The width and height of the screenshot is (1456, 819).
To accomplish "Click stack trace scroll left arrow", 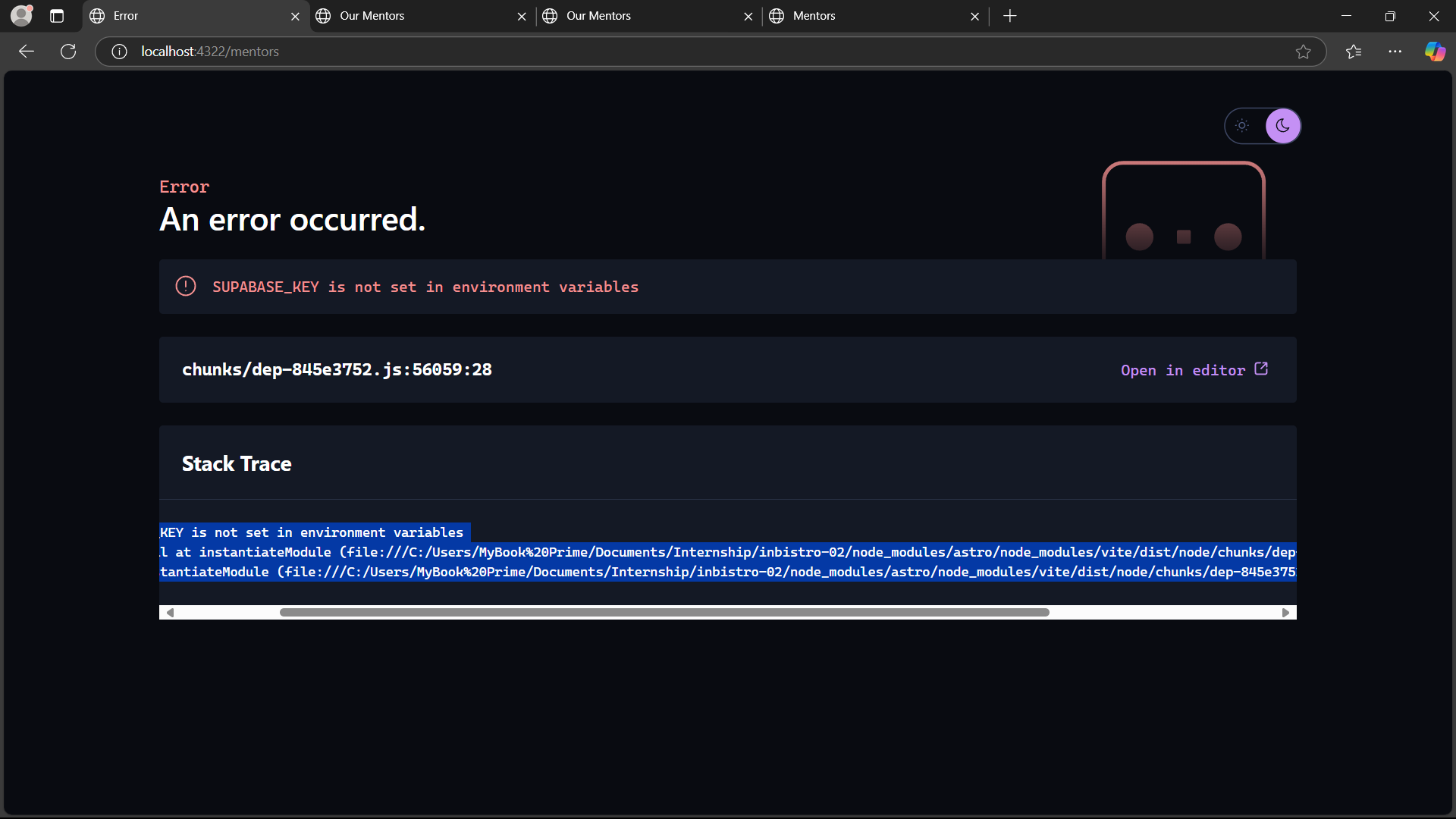I will [170, 613].
